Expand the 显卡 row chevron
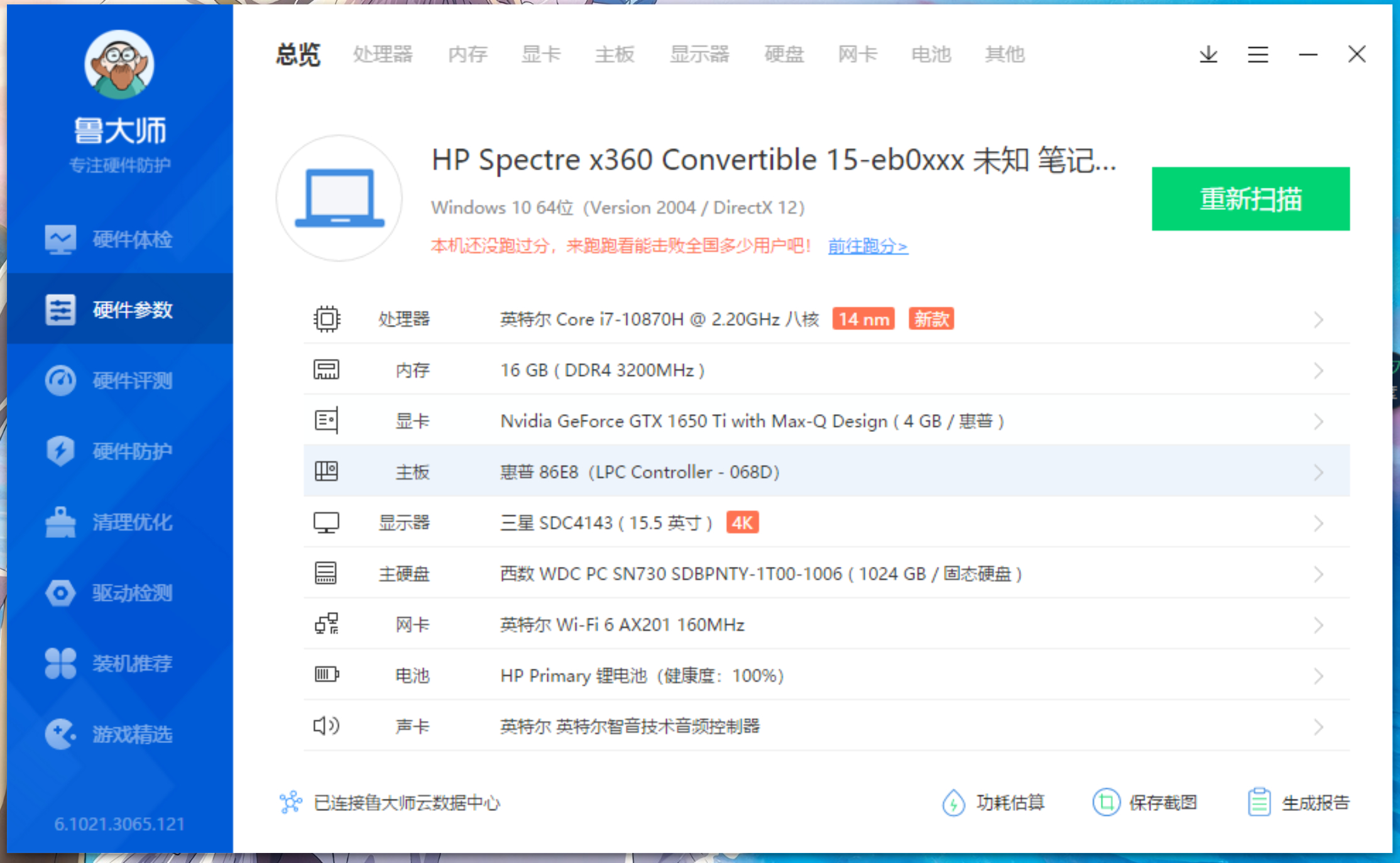The height and width of the screenshot is (863, 1400). (1318, 422)
